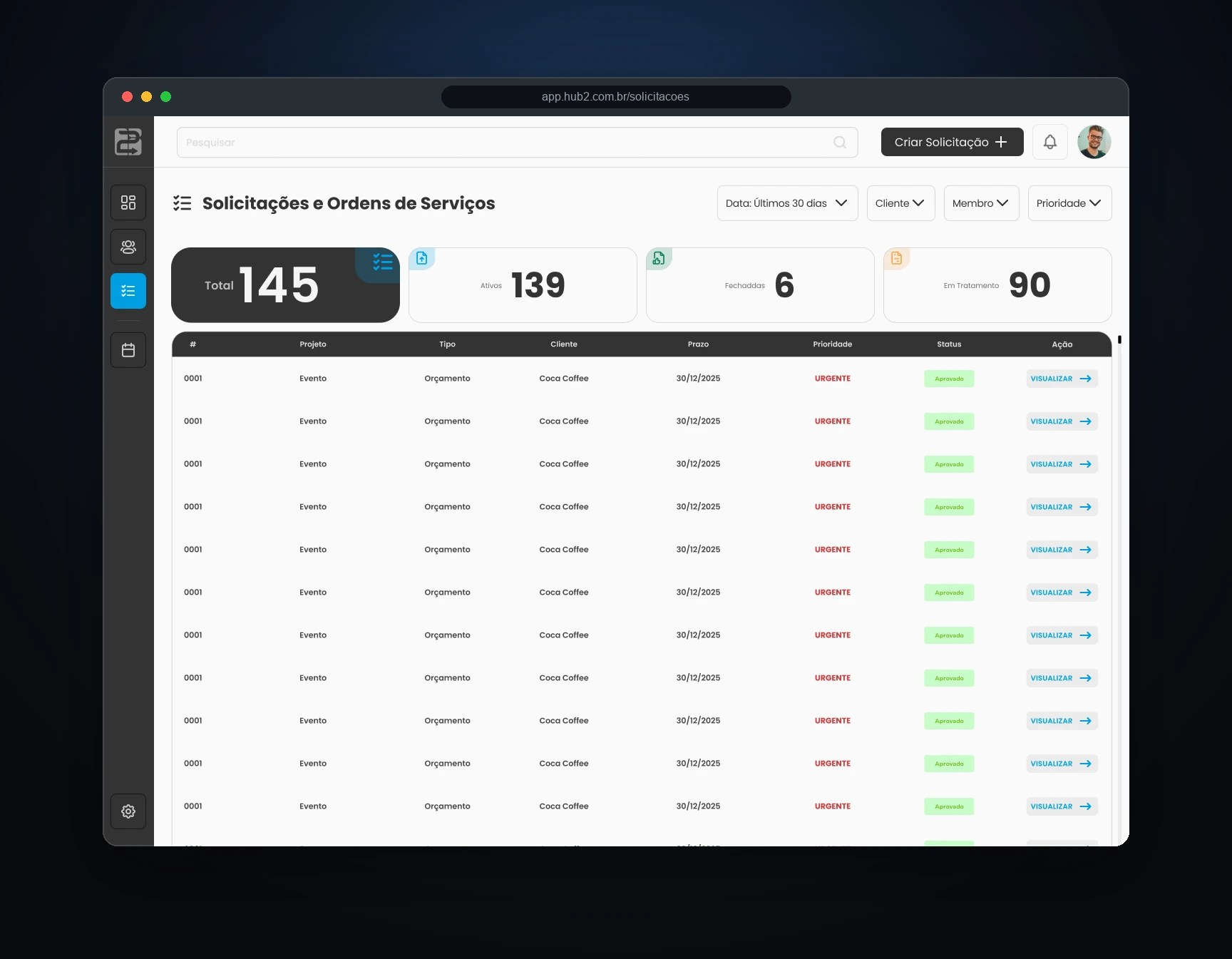This screenshot has width=1232, height=959.
Task: Select the Total 145 summary card
Action: (285, 285)
